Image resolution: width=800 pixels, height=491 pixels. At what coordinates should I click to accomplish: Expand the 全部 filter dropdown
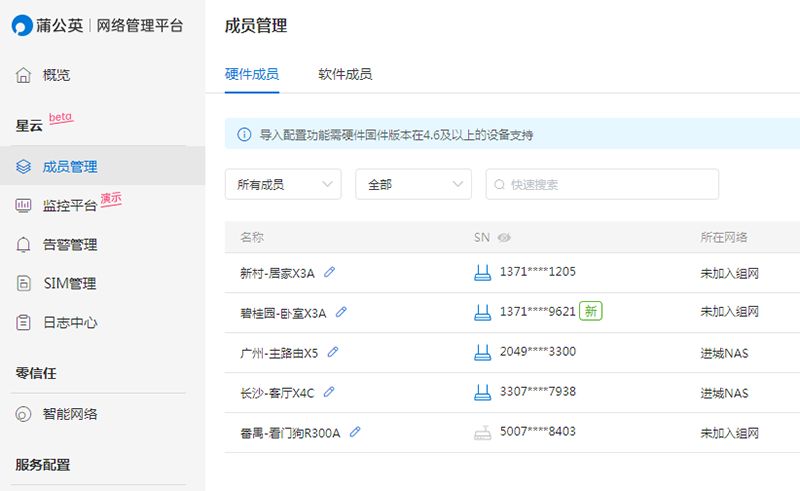point(413,184)
